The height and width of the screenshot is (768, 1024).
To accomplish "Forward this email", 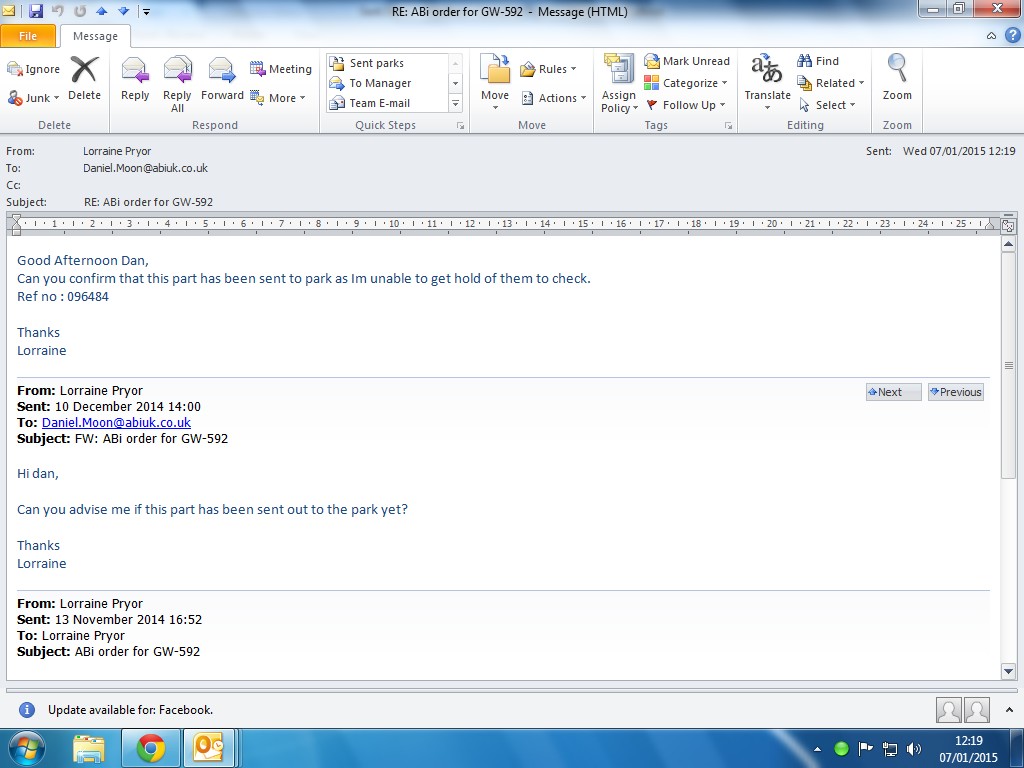I will pyautogui.click(x=222, y=79).
